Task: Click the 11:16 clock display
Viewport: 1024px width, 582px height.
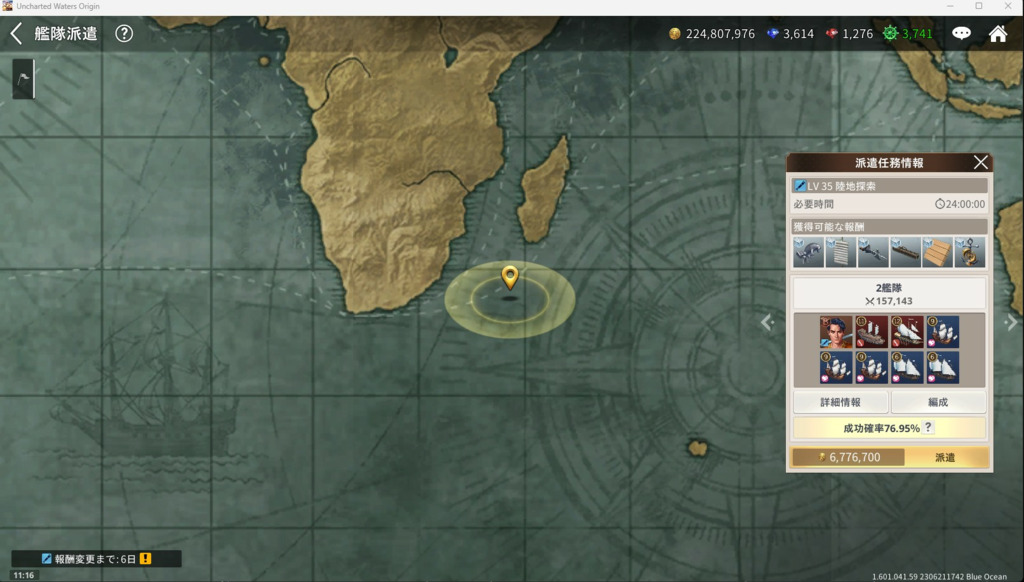Action: pyautogui.click(x=24, y=575)
